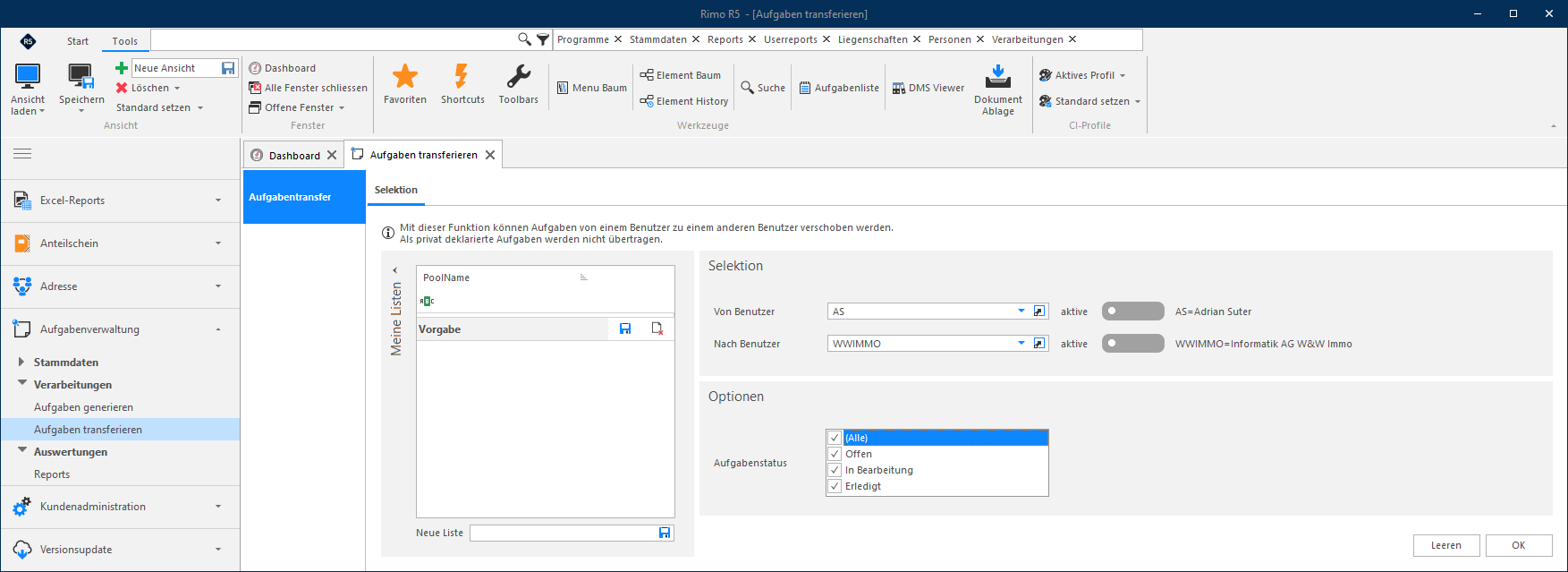Toggle the hamburger sidebar menu

click(x=22, y=154)
